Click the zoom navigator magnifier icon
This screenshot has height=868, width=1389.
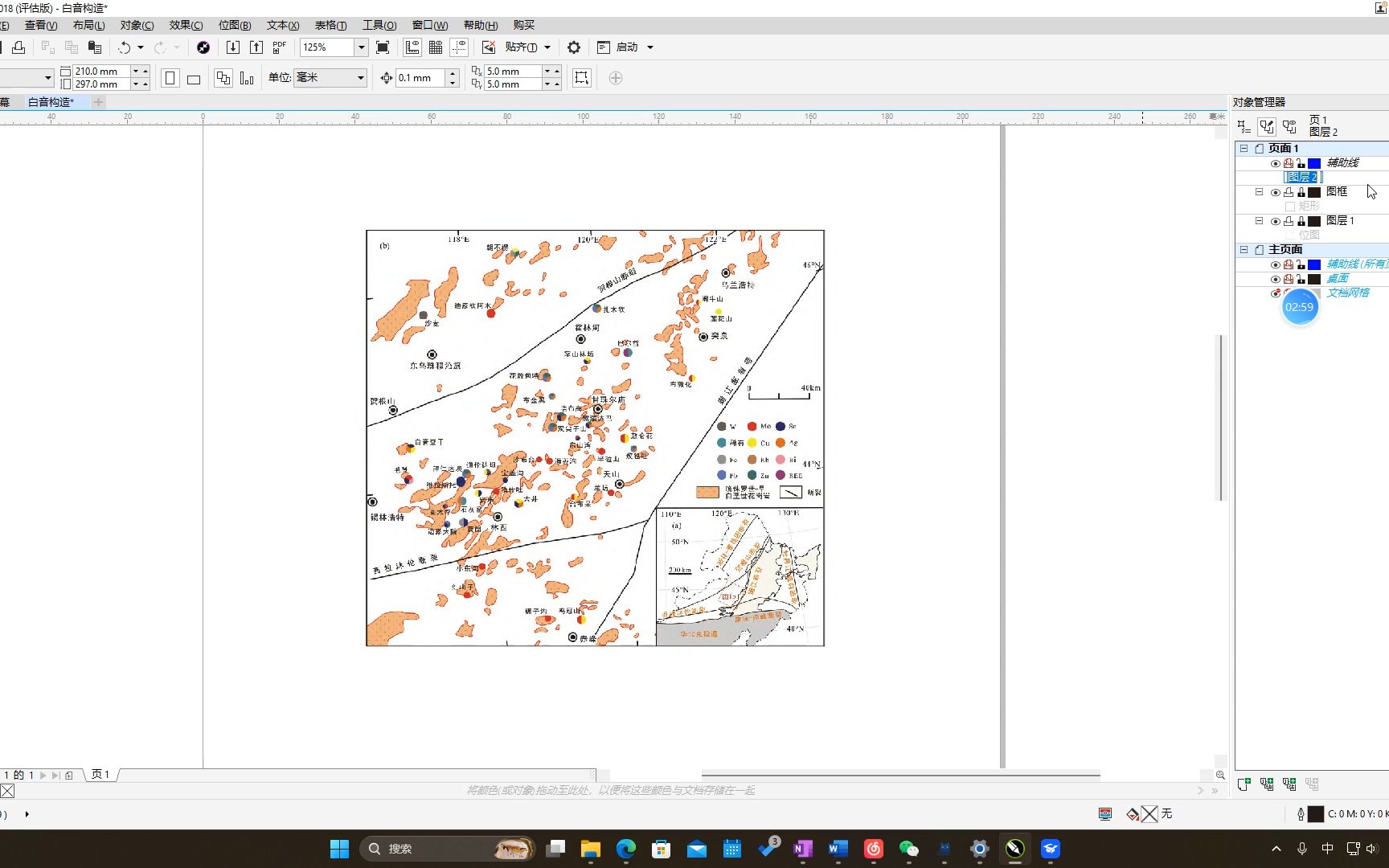pos(1220,775)
